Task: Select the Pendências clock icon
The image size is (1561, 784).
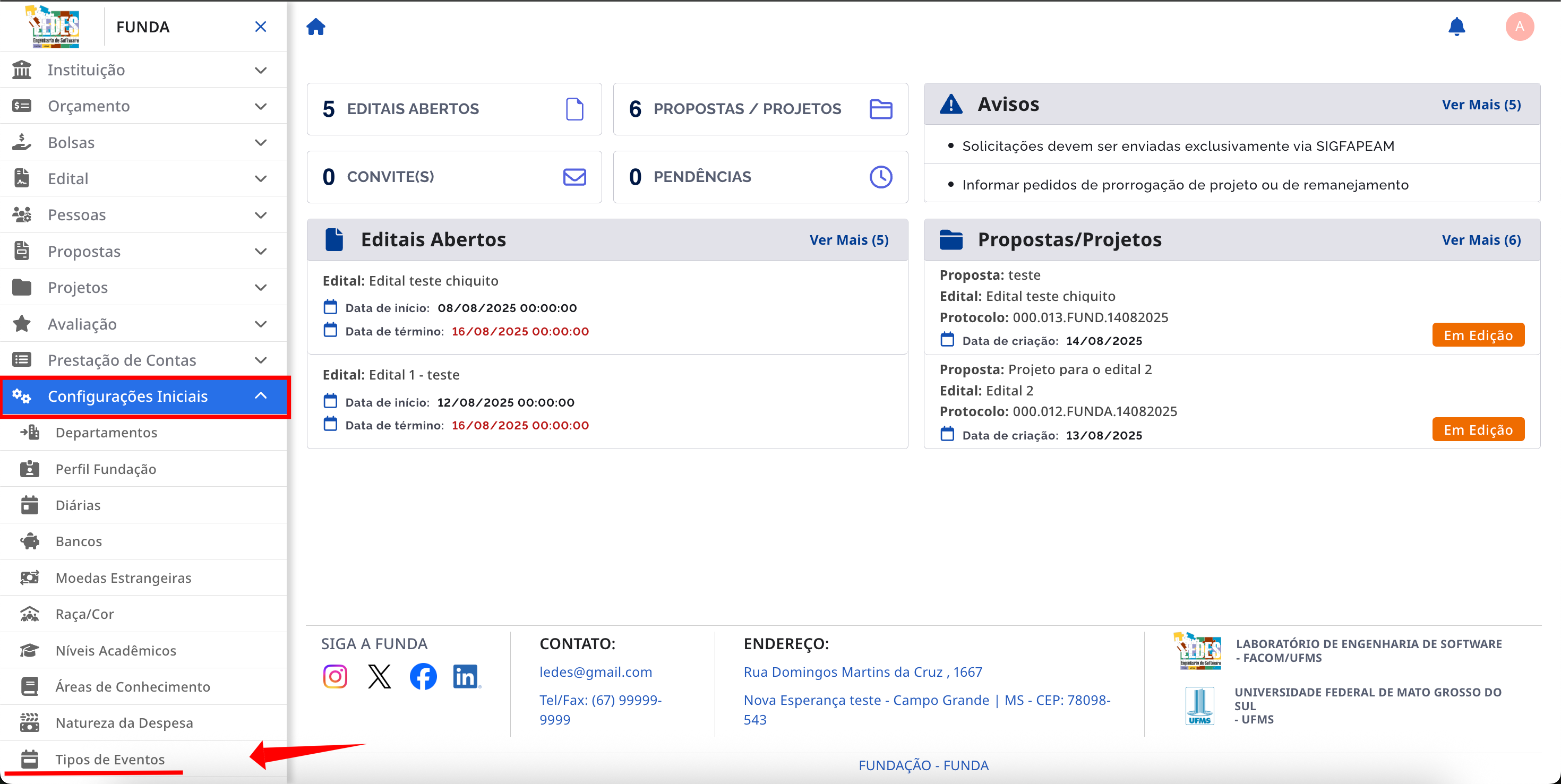Action: [880, 177]
